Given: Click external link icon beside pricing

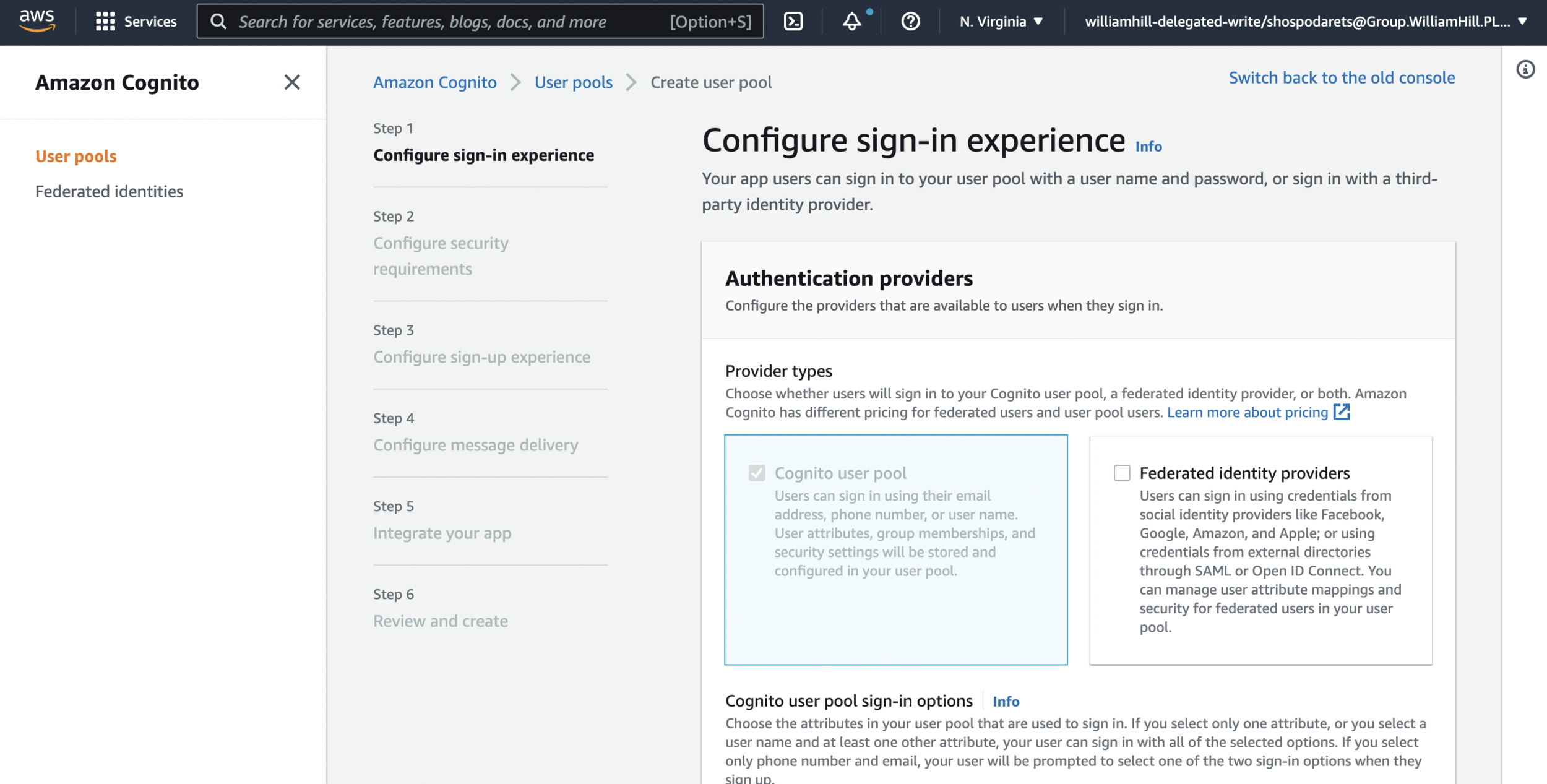Looking at the screenshot, I should [x=1342, y=412].
